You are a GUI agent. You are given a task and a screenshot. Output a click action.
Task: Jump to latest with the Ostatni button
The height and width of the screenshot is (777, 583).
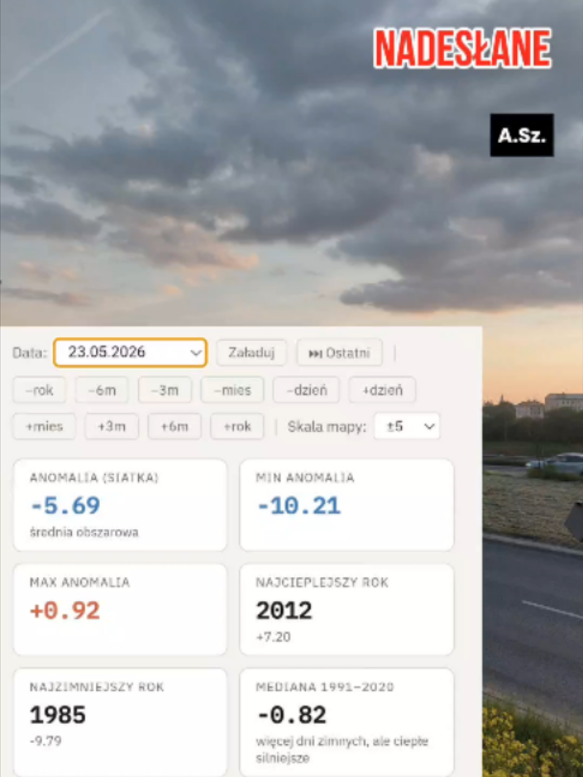click(339, 353)
